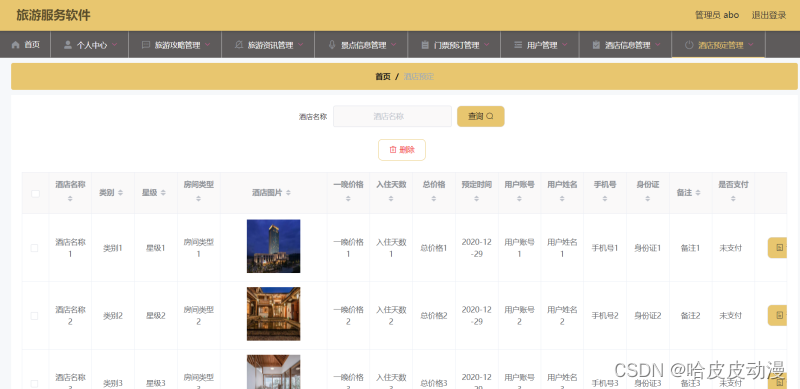
Task: Open the 首页 menu item
Action: 25,45
